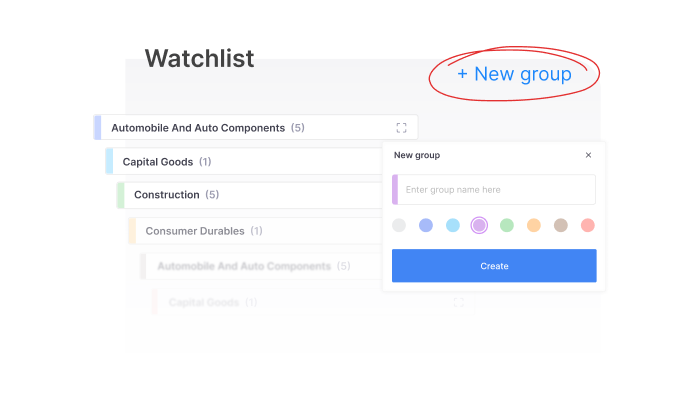Select the tan brown color swatch
This screenshot has height=400, width=700.
pos(561,226)
